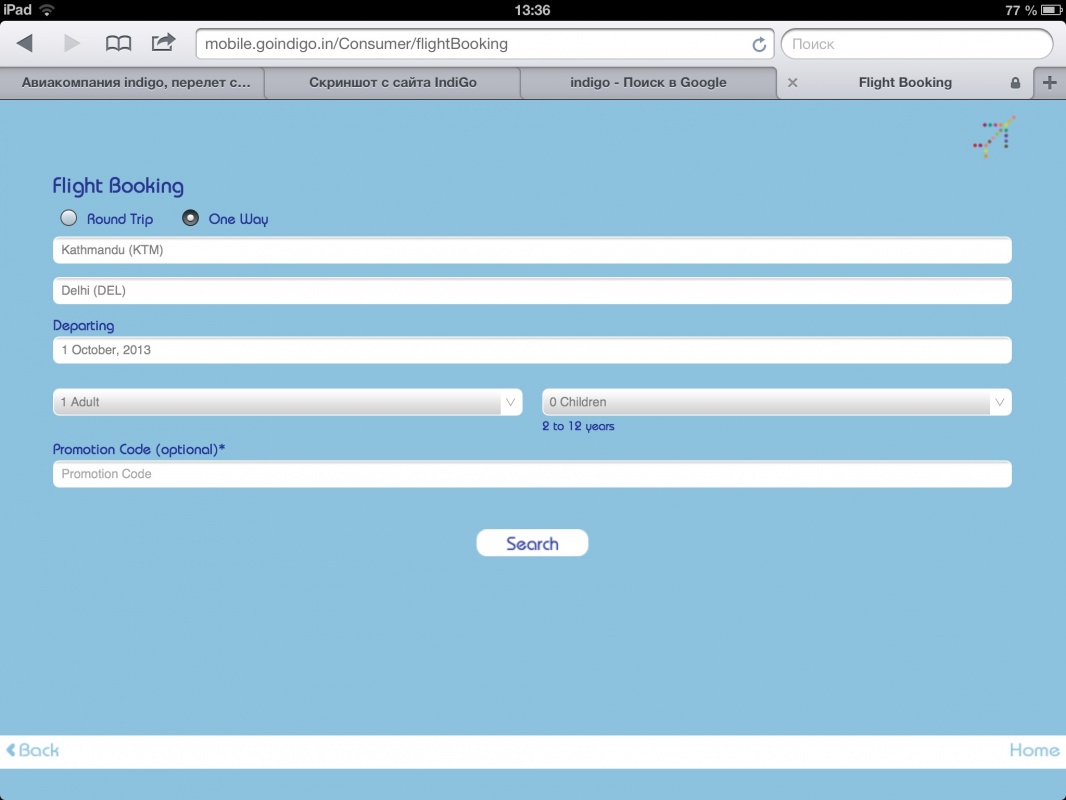Open the bookmarks book icon
Screen dimensions: 1066x800
(x=118, y=43)
